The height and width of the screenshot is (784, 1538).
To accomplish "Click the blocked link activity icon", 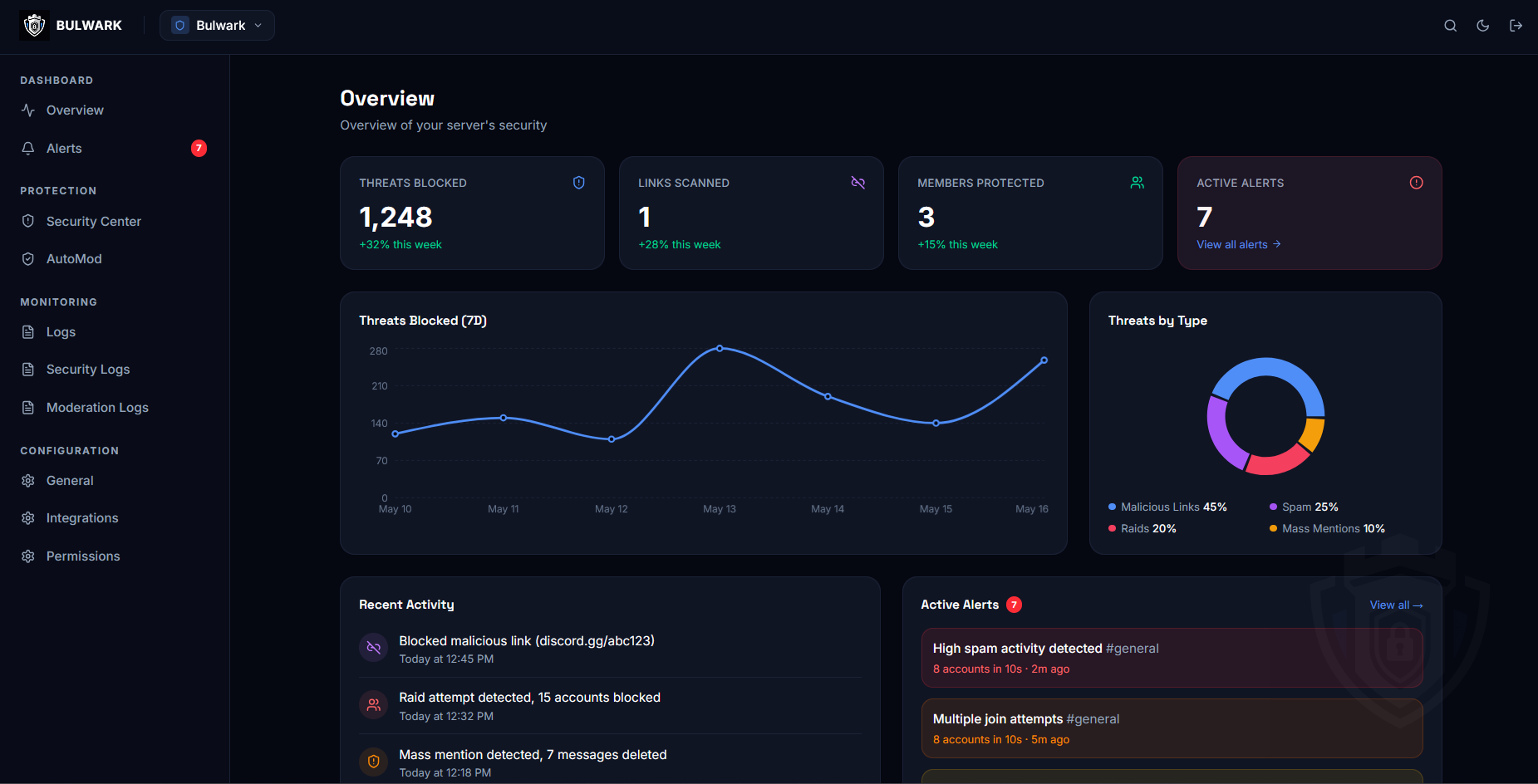I will [x=374, y=648].
